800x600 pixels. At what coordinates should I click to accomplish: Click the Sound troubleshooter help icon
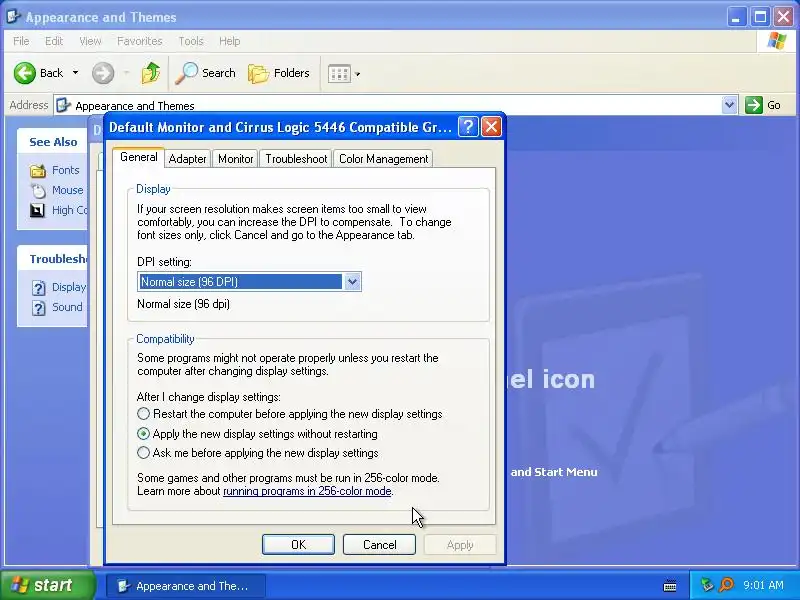pyautogui.click(x=38, y=308)
